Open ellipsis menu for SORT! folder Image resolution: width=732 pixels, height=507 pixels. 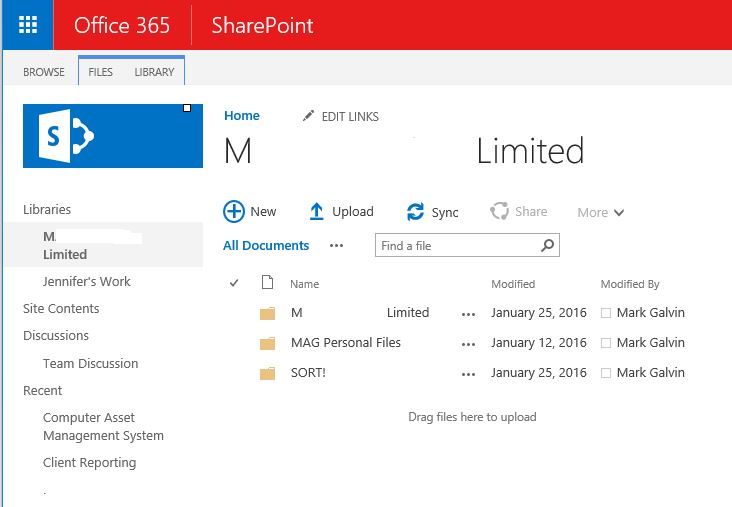468,374
